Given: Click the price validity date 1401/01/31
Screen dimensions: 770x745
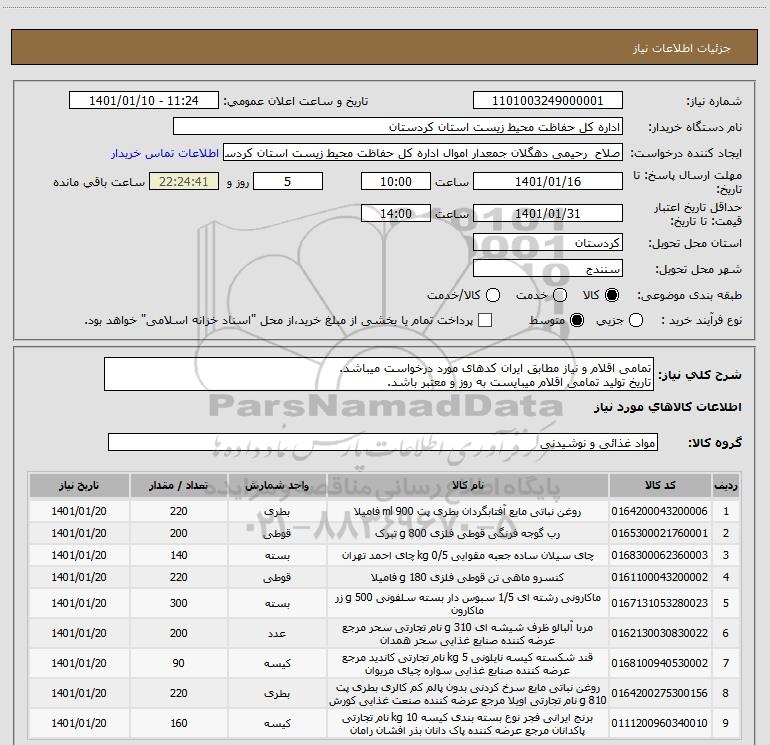Looking at the screenshot, I should coord(548,214).
